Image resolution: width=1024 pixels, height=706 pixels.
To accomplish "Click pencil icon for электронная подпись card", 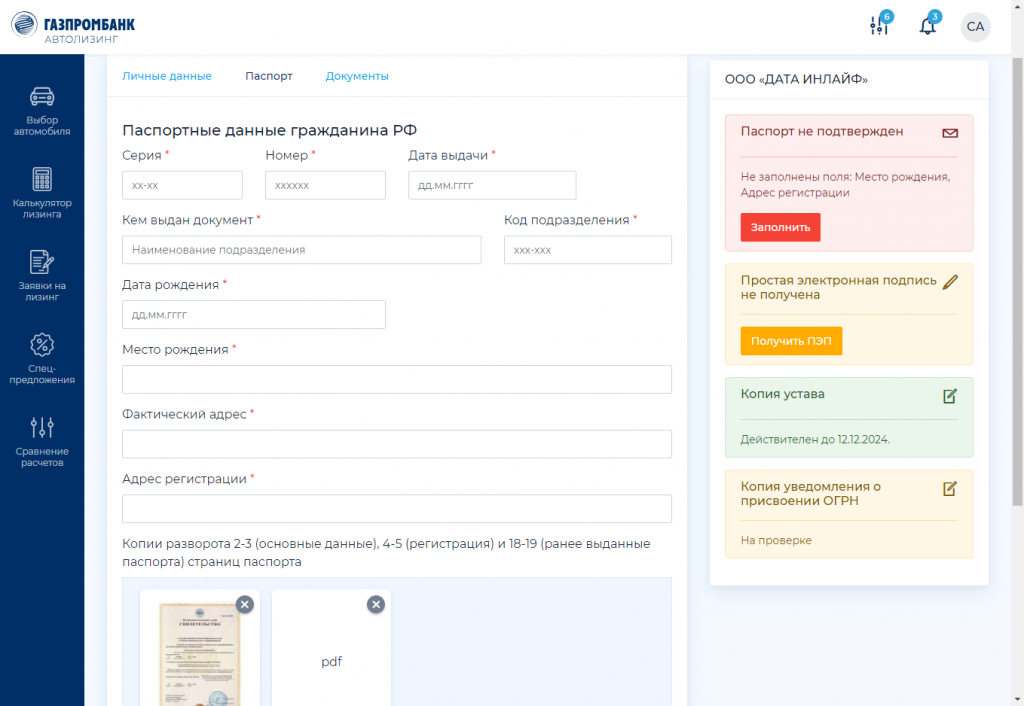I will (x=950, y=282).
